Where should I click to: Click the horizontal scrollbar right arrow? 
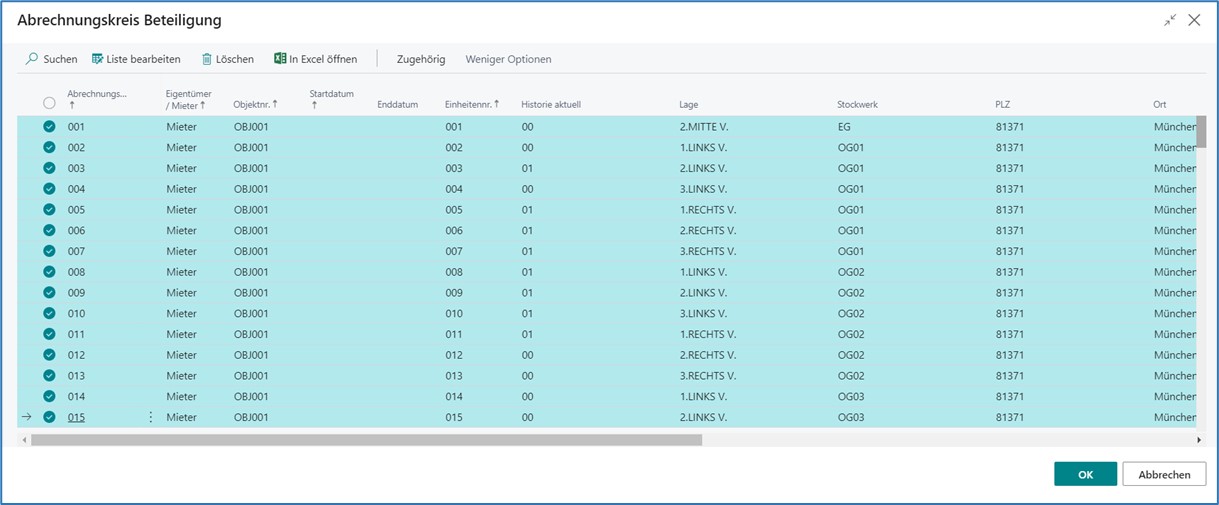[1199, 440]
